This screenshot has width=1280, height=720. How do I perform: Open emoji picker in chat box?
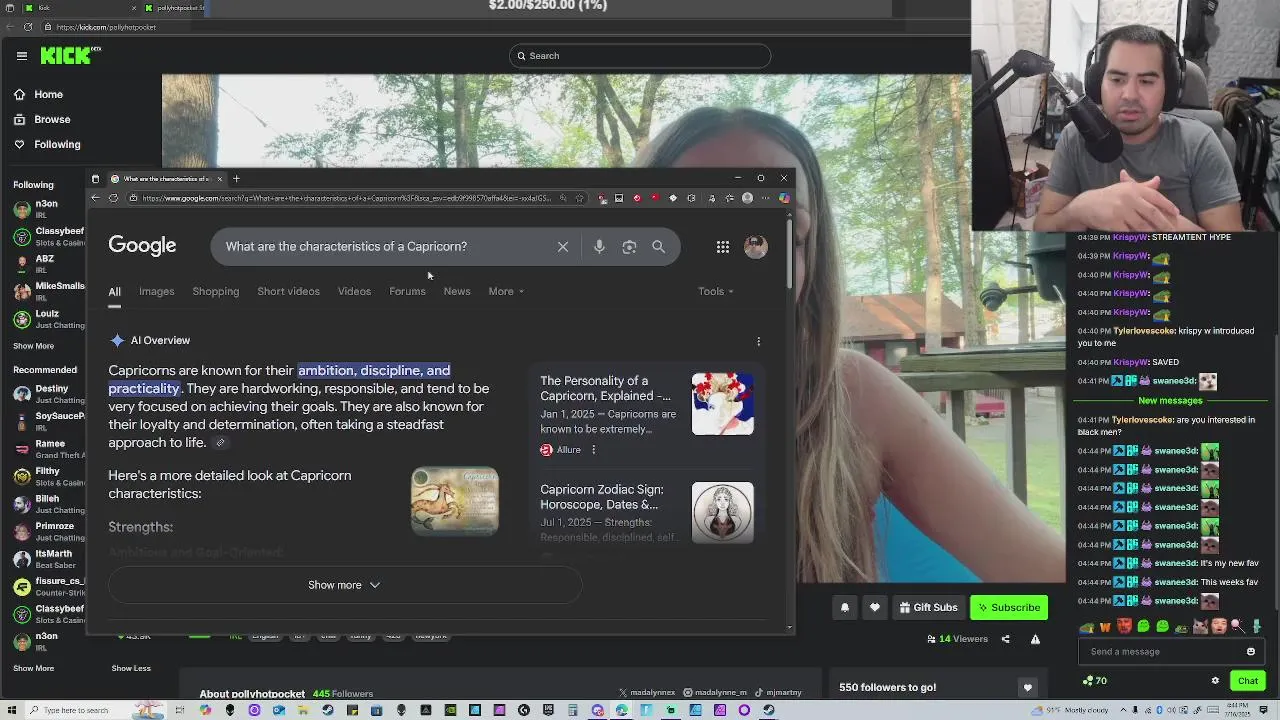point(1250,652)
